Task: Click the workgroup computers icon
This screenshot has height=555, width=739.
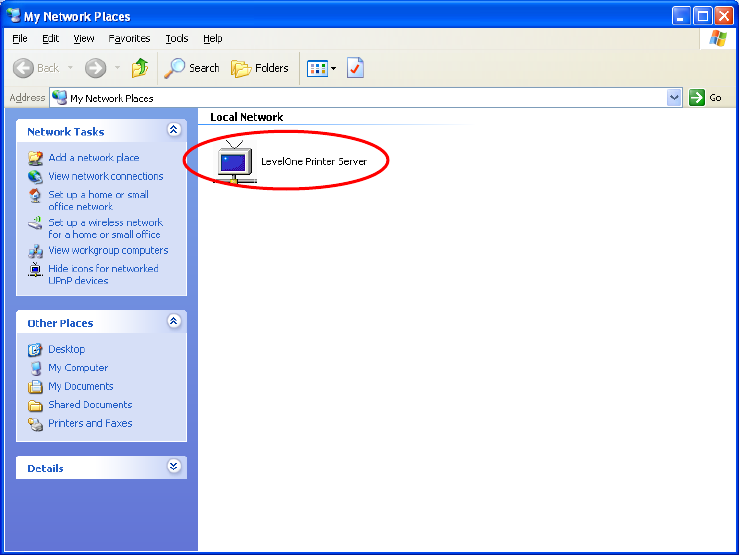Action: coord(35,251)
